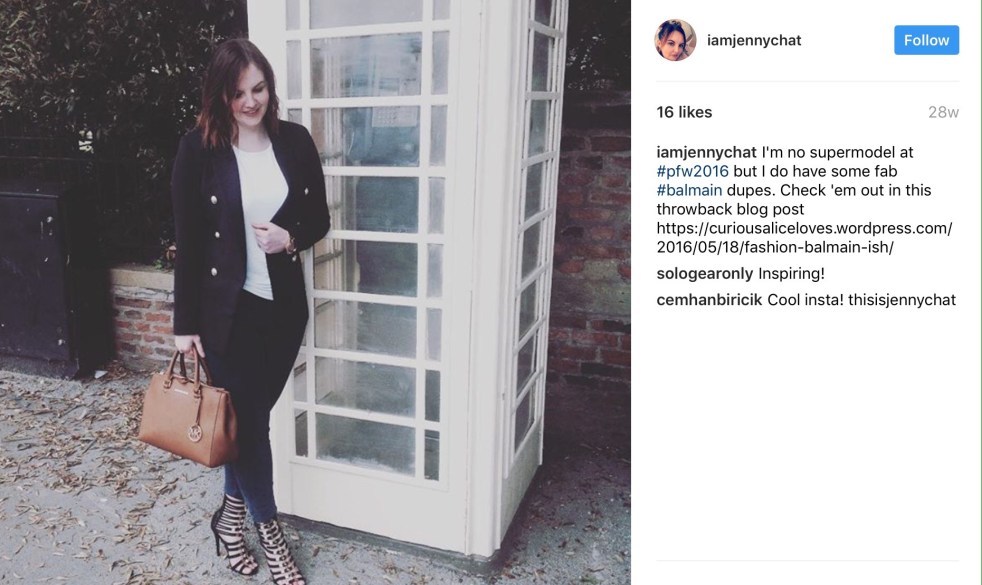Open the #balmain hashtag
The height and width of the screenshot is (585, 982).
tap(689, 190)
